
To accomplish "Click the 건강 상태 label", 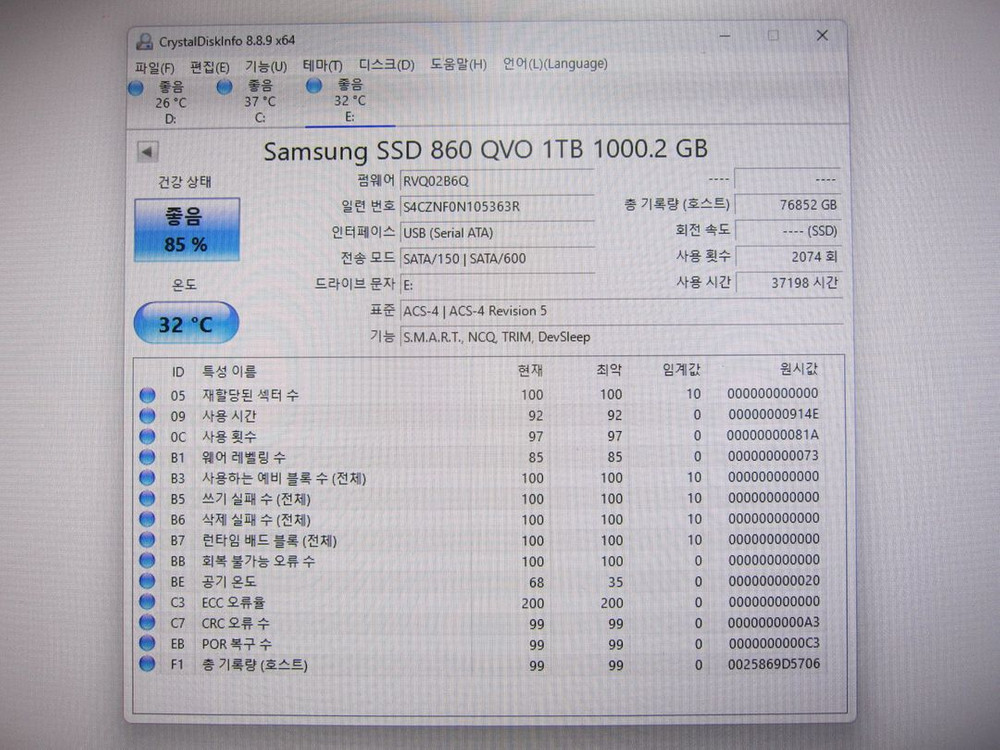I will (x=185, y=182).
